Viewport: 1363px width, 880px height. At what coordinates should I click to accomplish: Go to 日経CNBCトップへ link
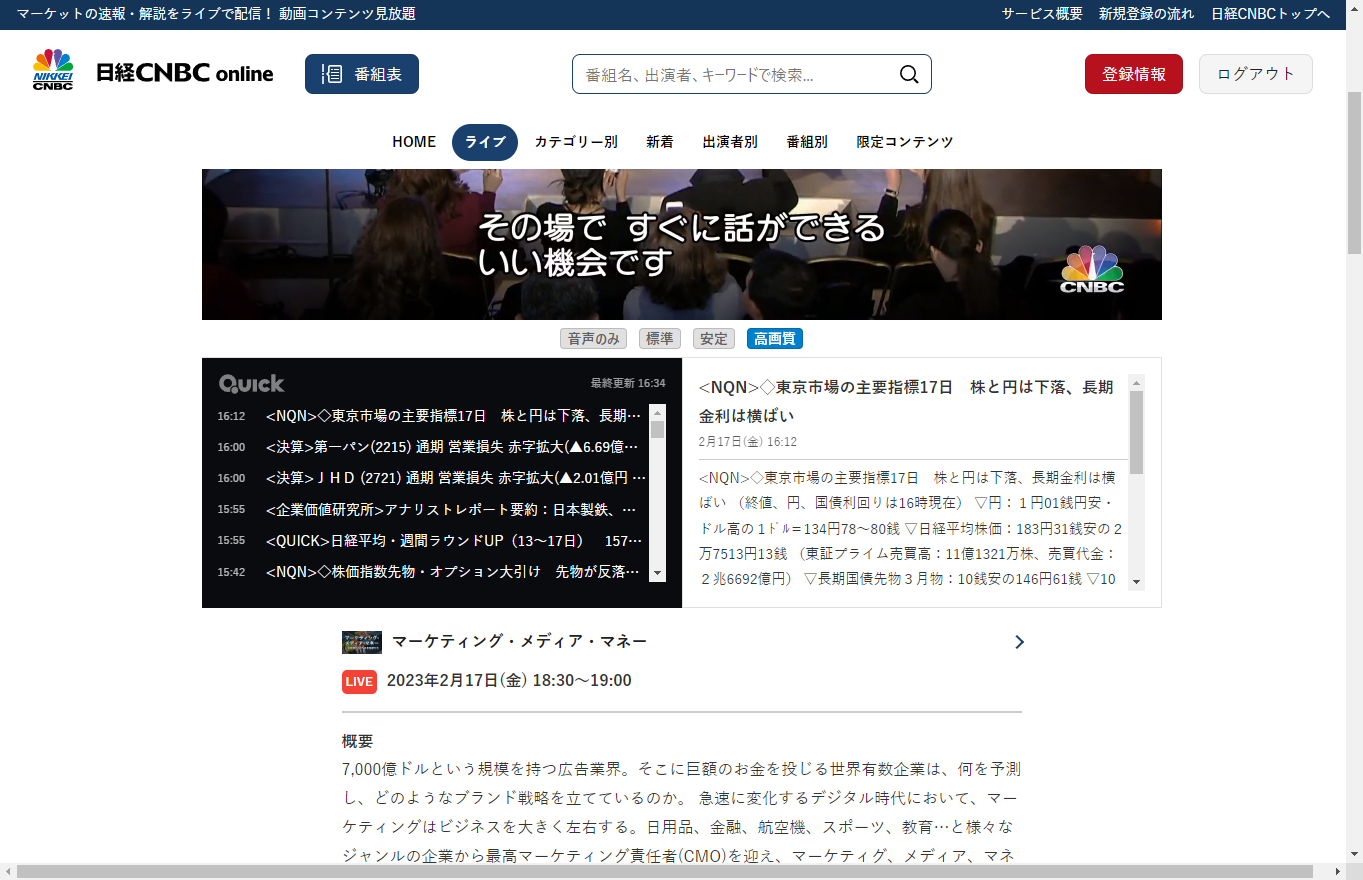point(1271,14)
